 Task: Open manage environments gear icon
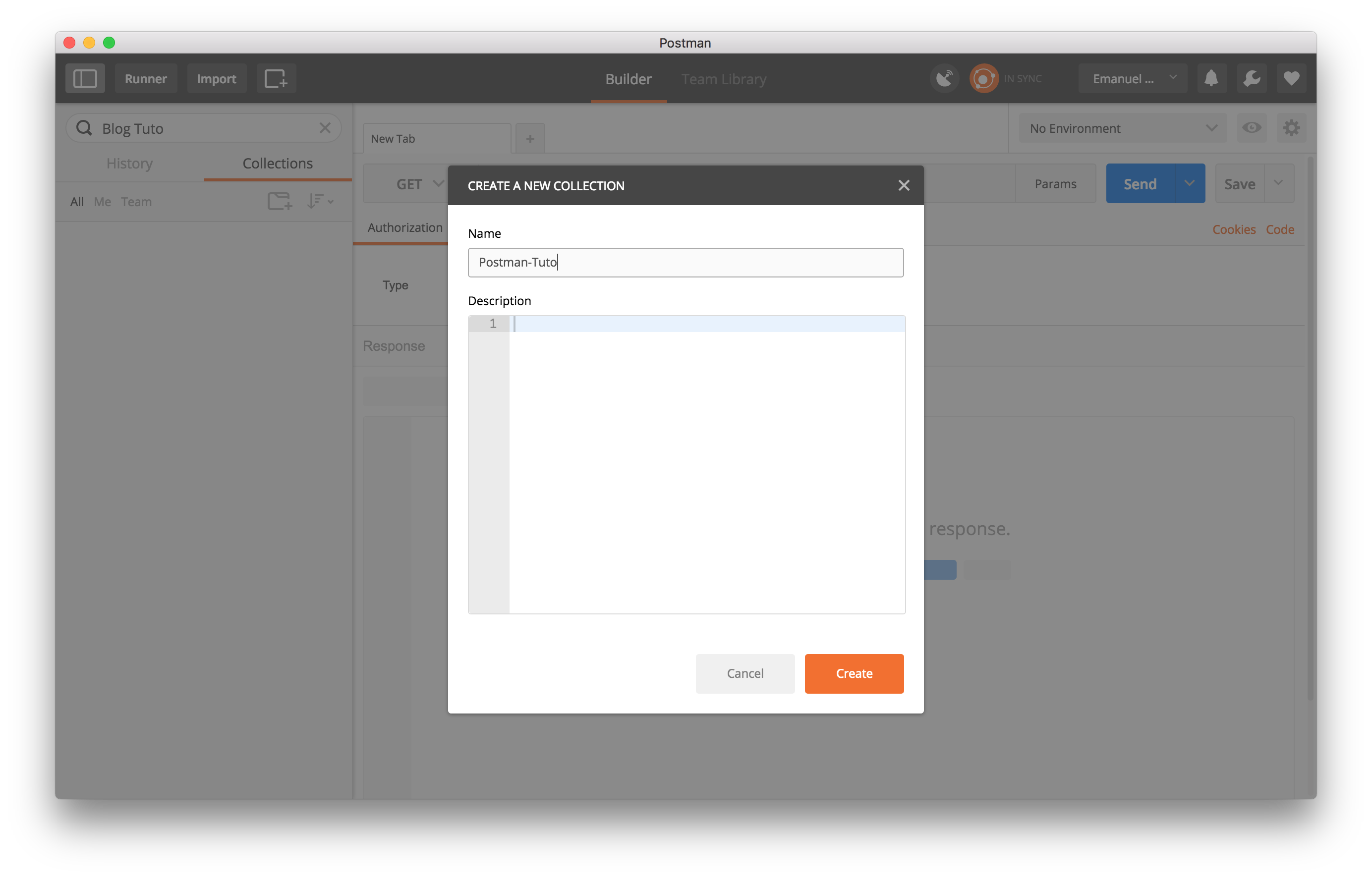(x=1292, y=128)
